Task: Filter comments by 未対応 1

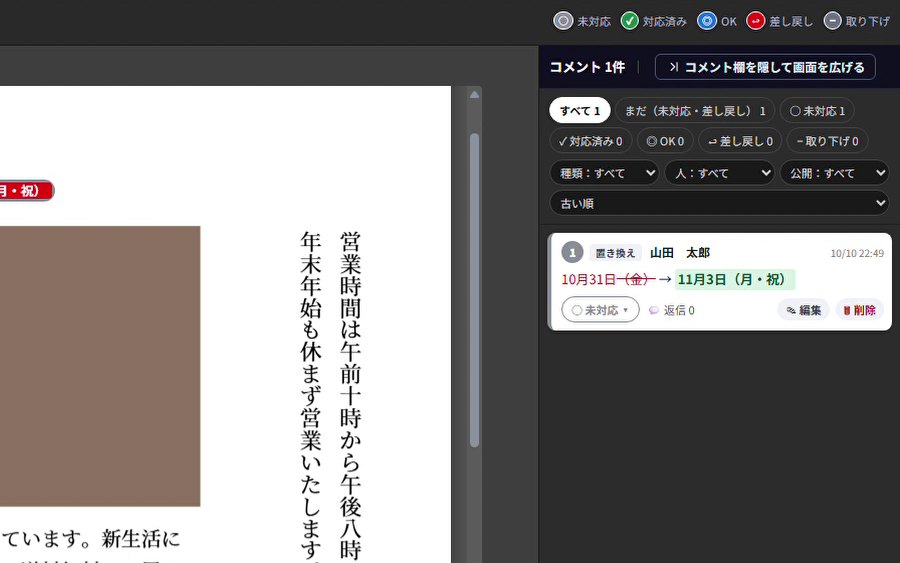Action: 817,111
